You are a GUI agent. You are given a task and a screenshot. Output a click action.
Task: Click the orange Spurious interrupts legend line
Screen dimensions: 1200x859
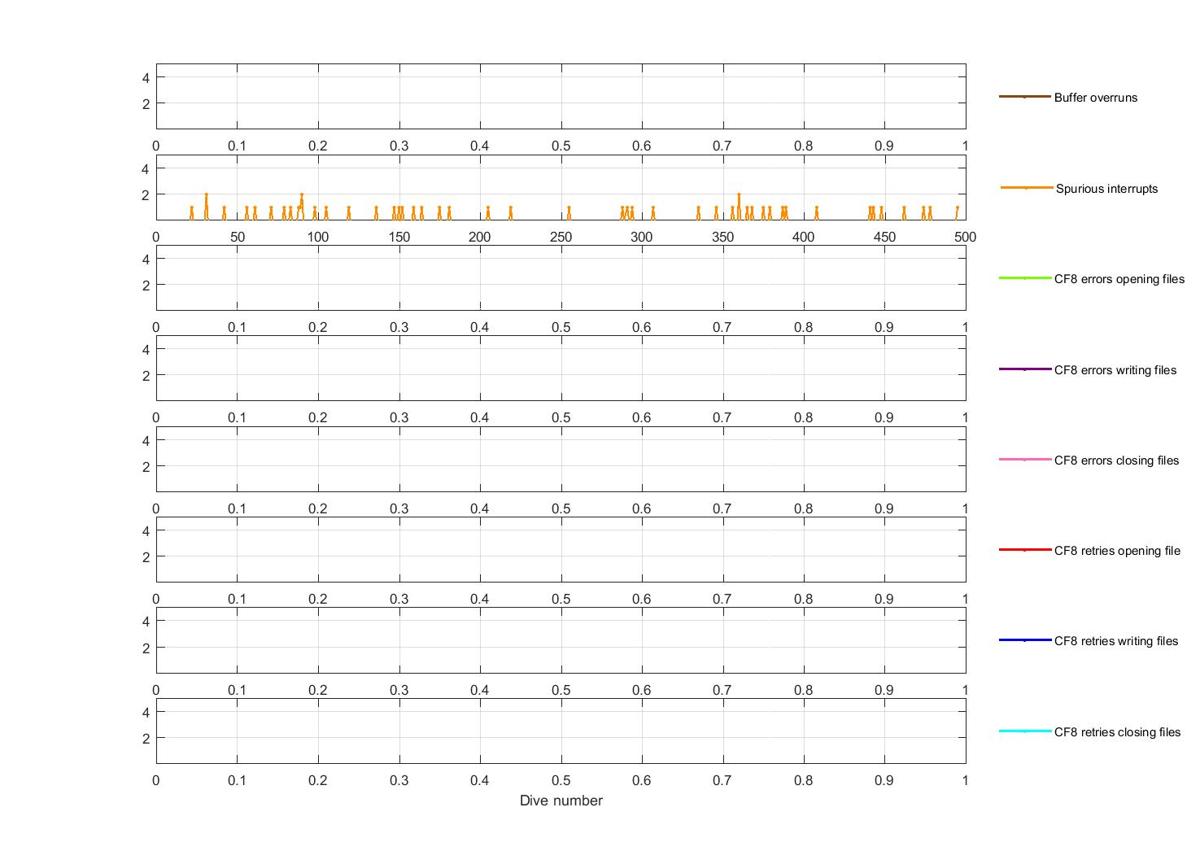pos(1026,188)
